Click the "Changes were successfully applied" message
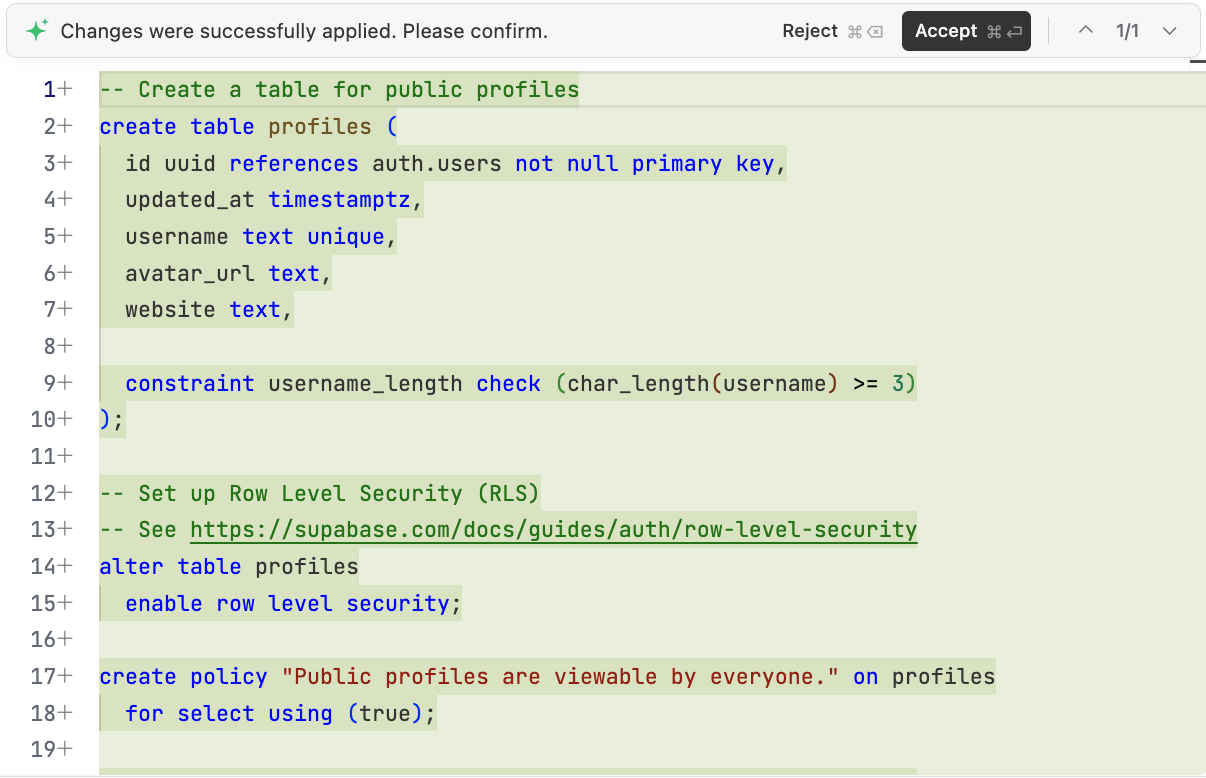Screen dimensions: 1206x778 point(304,31)
